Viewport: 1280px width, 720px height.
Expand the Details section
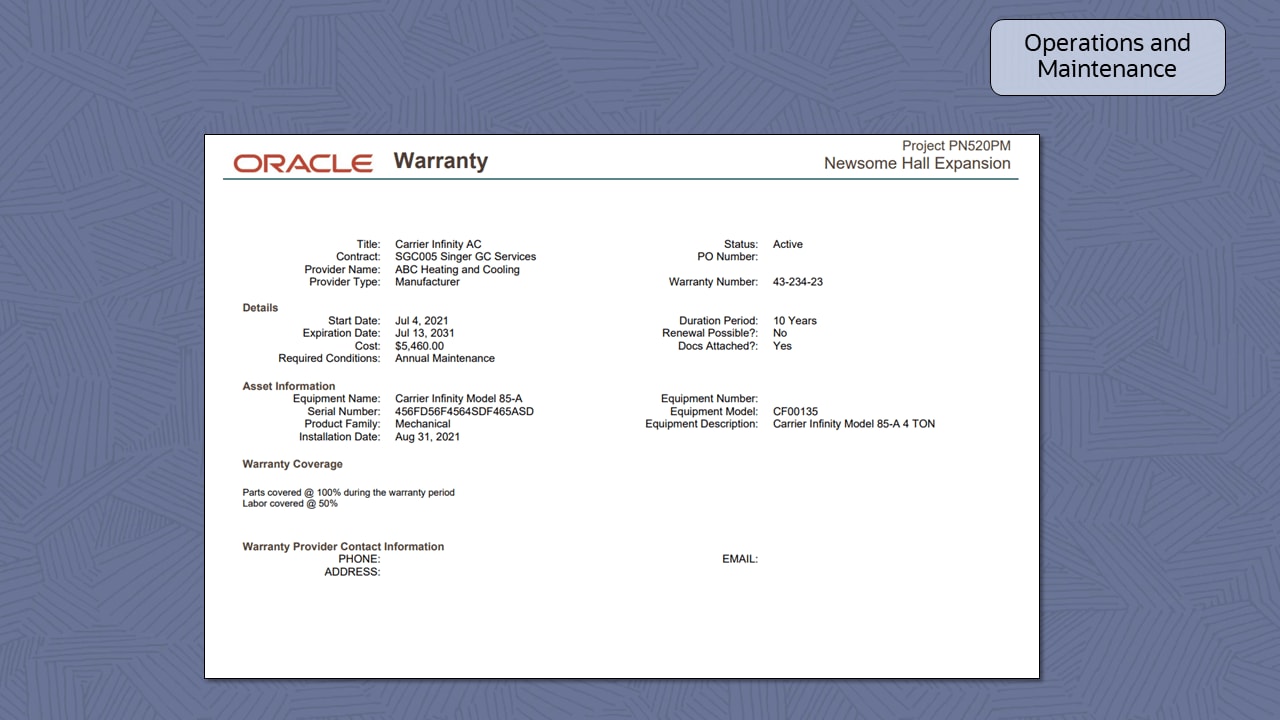pyautogui.click(x=260, y=307)
